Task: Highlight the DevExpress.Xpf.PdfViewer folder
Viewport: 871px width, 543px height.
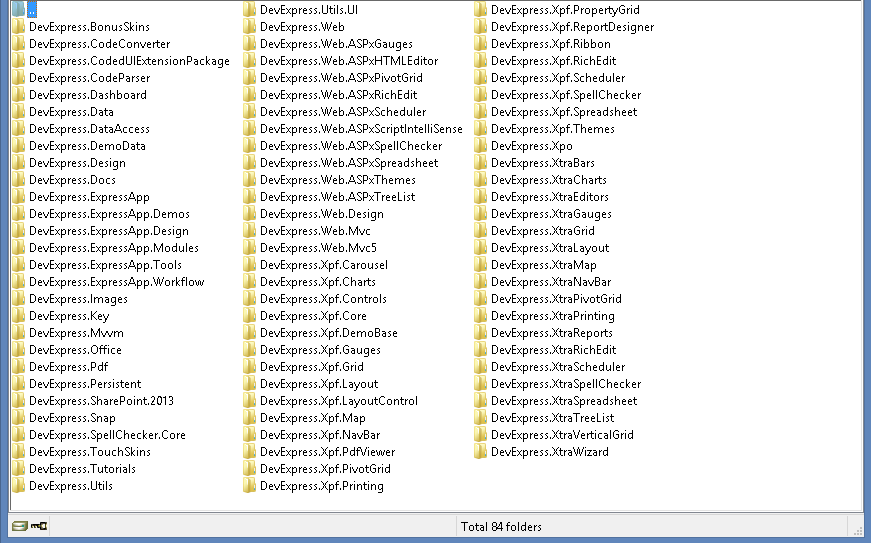Action: point(326,452)
